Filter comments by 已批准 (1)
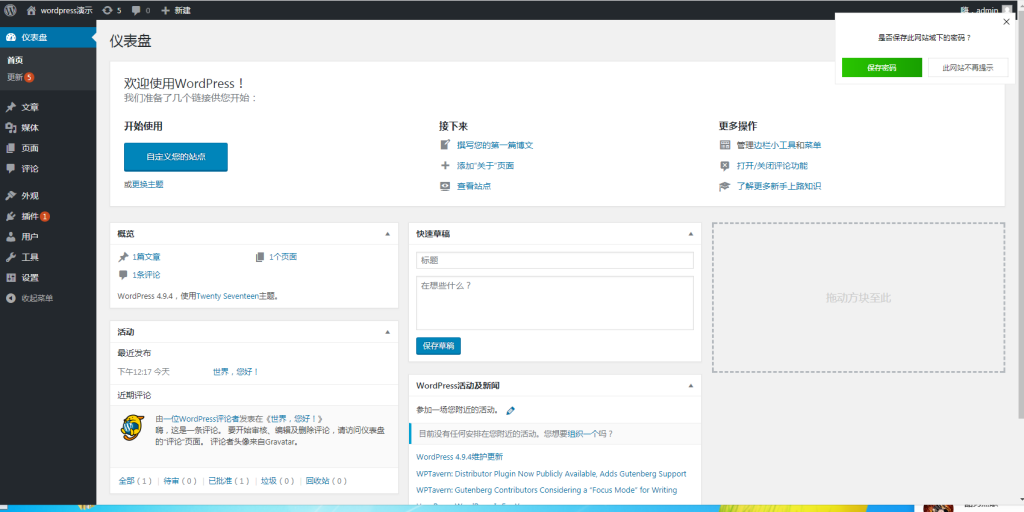 pos(229,481)
